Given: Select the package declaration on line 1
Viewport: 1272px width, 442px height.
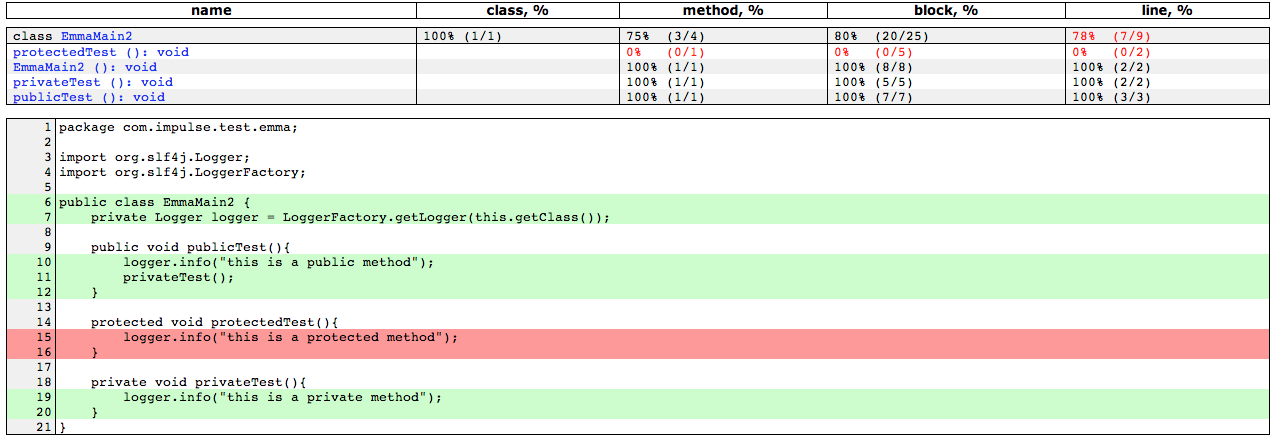Looking at the screenshot, I should pyautogui.click(x=178, y=127).
